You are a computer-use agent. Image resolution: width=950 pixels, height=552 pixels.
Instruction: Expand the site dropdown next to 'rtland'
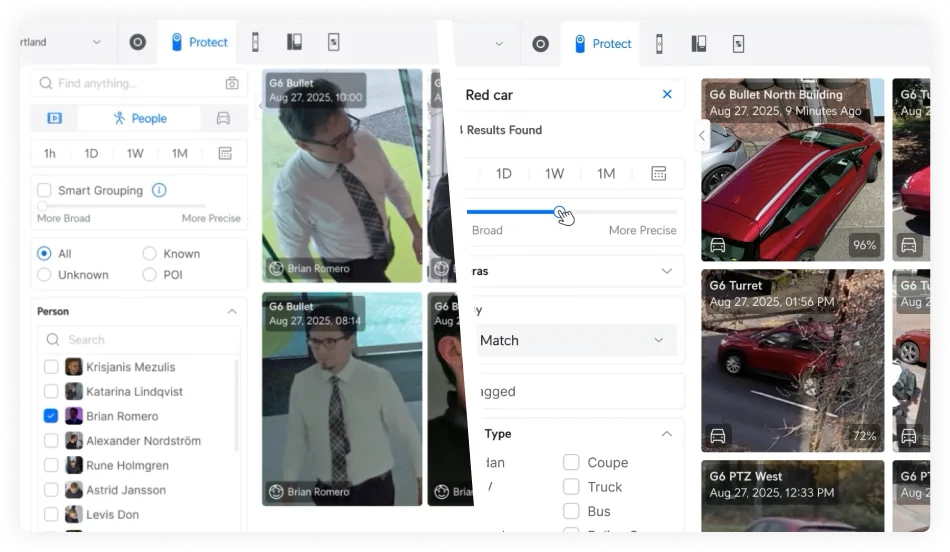click(x=96, y=42)
